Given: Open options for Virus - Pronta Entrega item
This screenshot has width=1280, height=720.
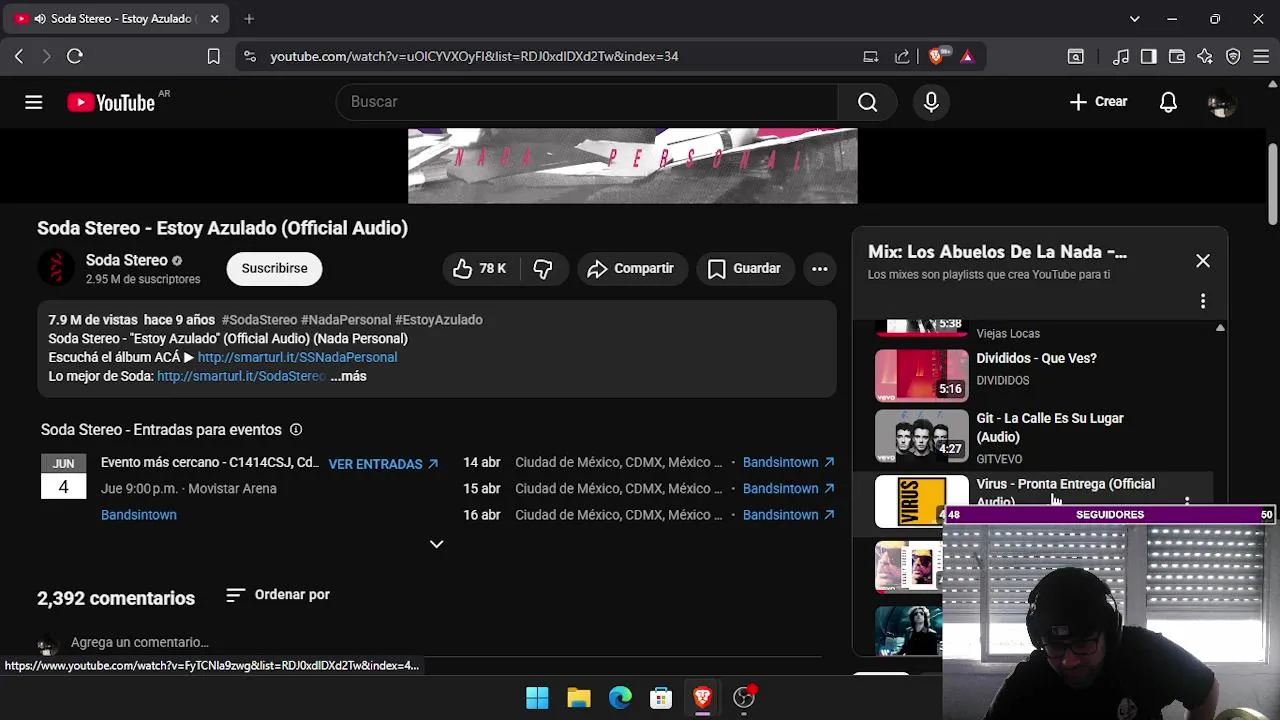Looking at the screenshot, I should 1187,500.
